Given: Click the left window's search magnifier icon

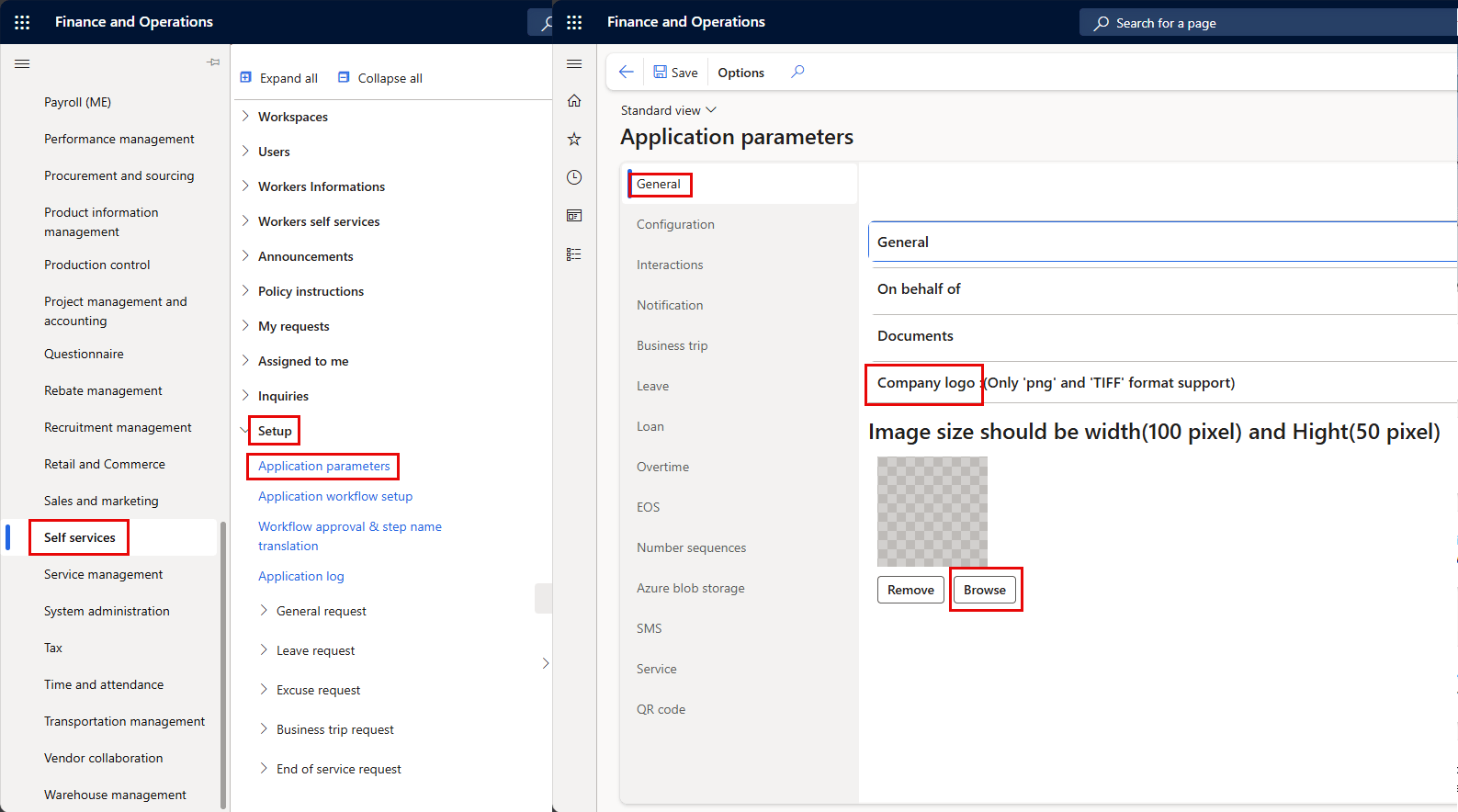Looking at the screenshot, I should click(x=545, y=23).
